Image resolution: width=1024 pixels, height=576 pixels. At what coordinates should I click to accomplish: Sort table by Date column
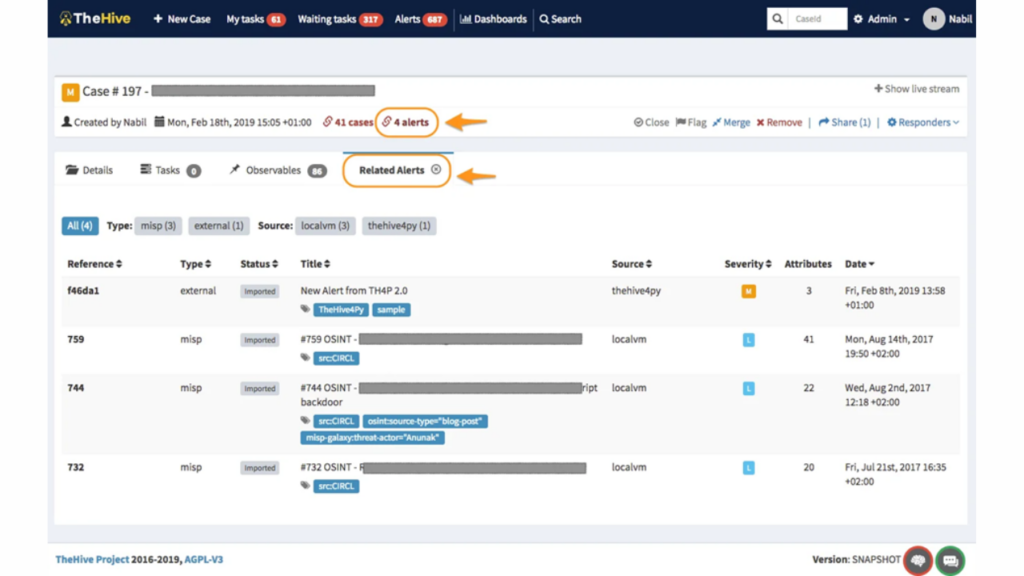pos(859,264)
